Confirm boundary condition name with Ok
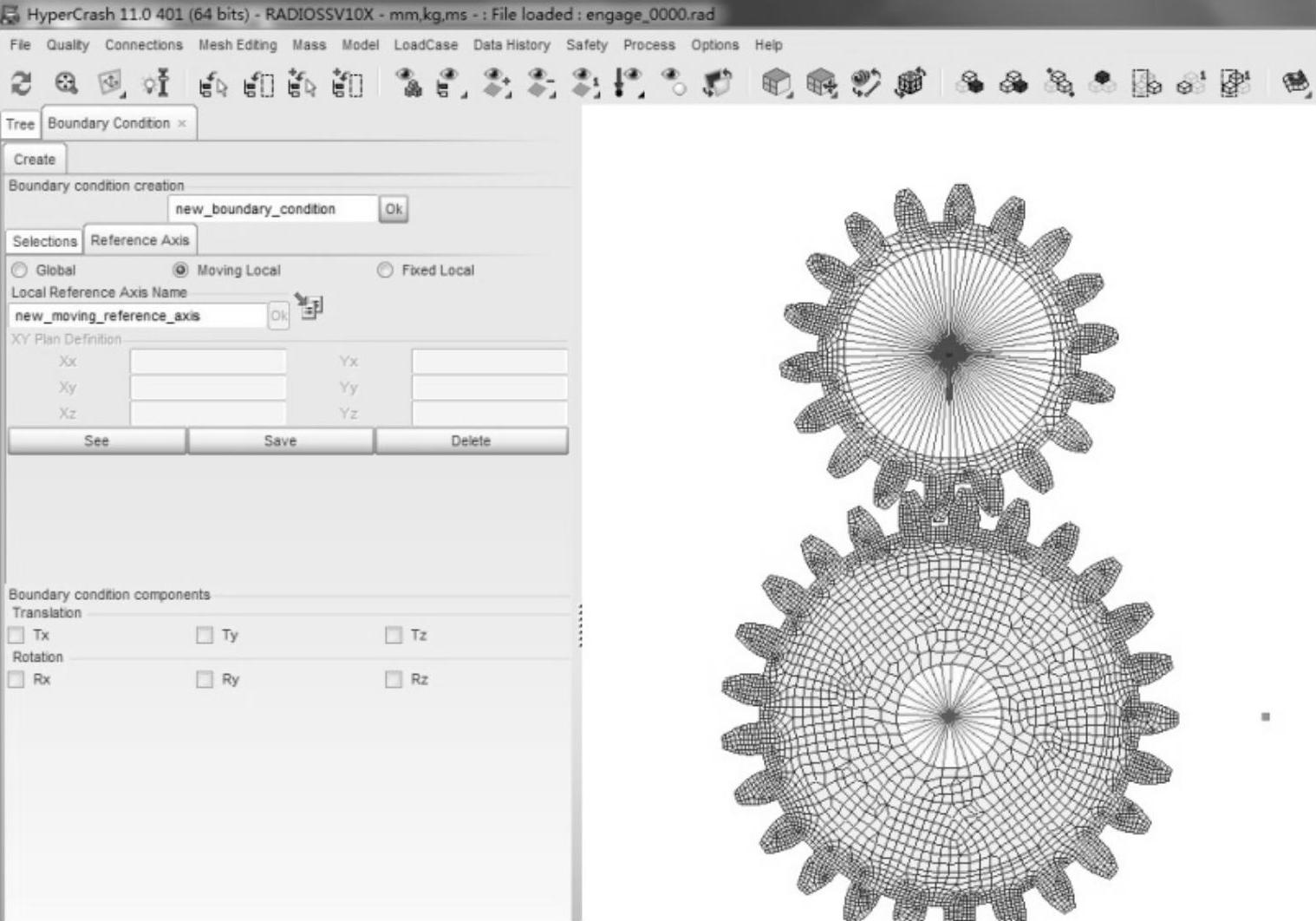 394,209
